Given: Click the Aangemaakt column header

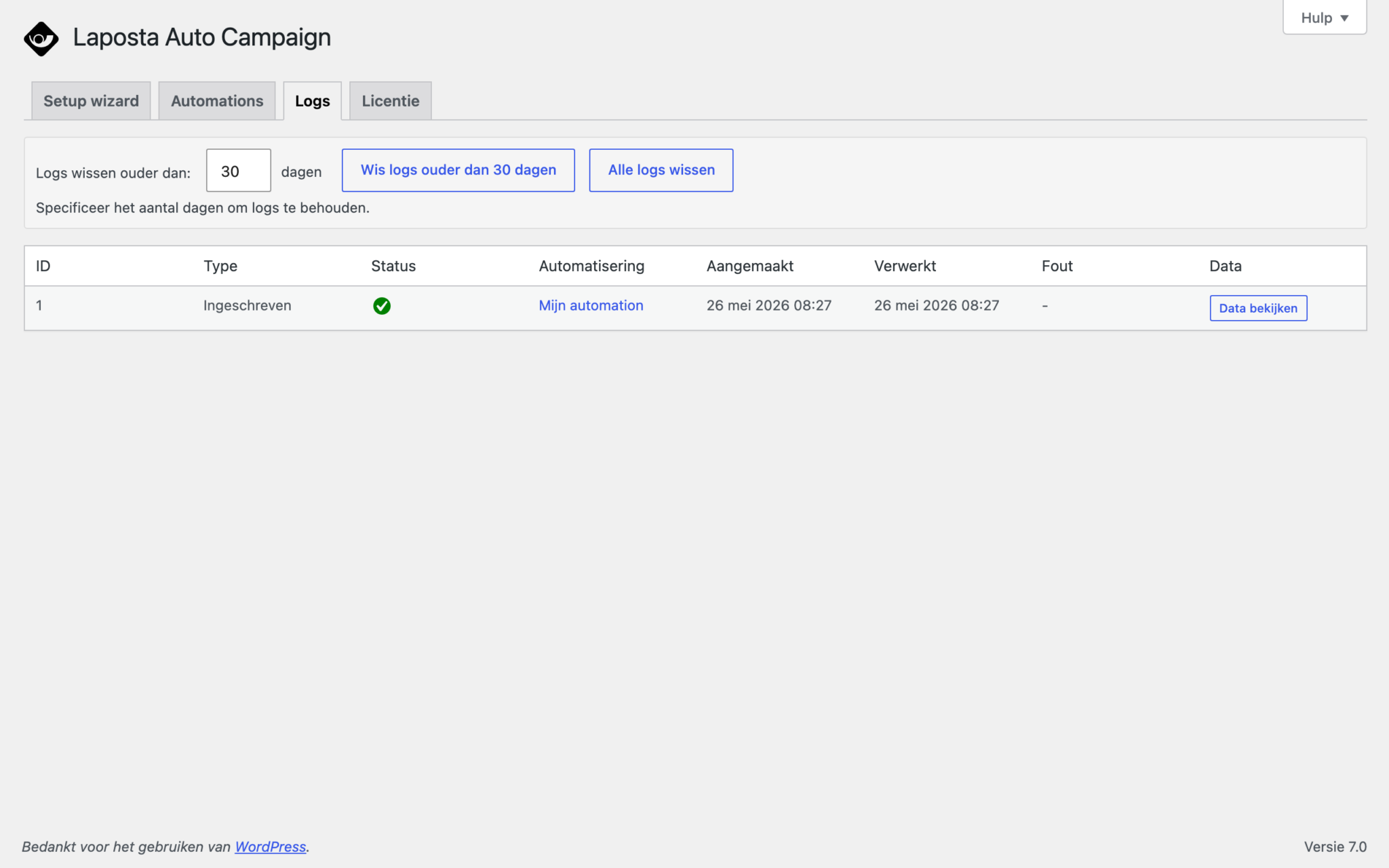Looking at the screenshot, I should [750, 266].
